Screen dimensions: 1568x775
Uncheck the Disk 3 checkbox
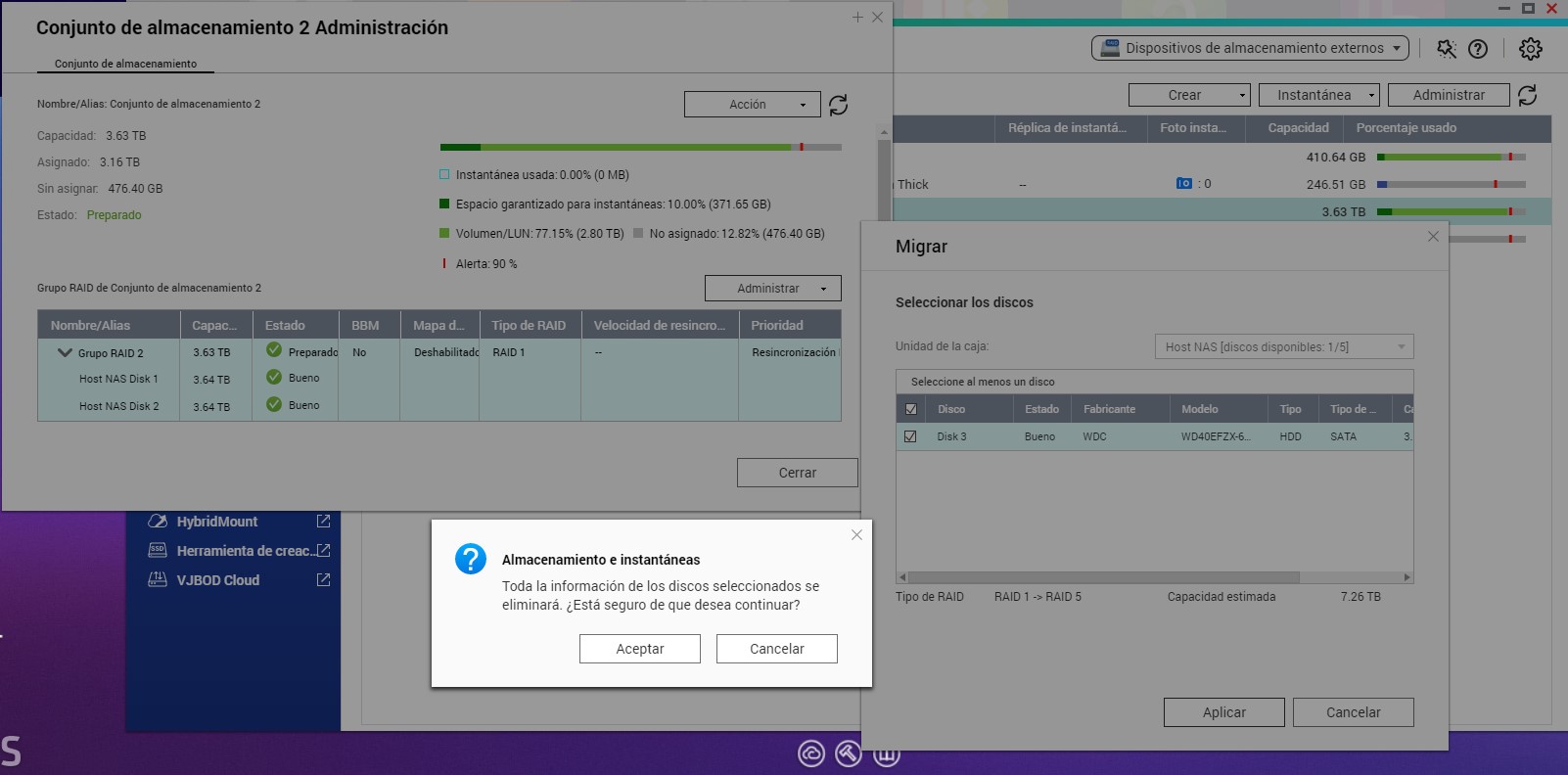[911, 436]
